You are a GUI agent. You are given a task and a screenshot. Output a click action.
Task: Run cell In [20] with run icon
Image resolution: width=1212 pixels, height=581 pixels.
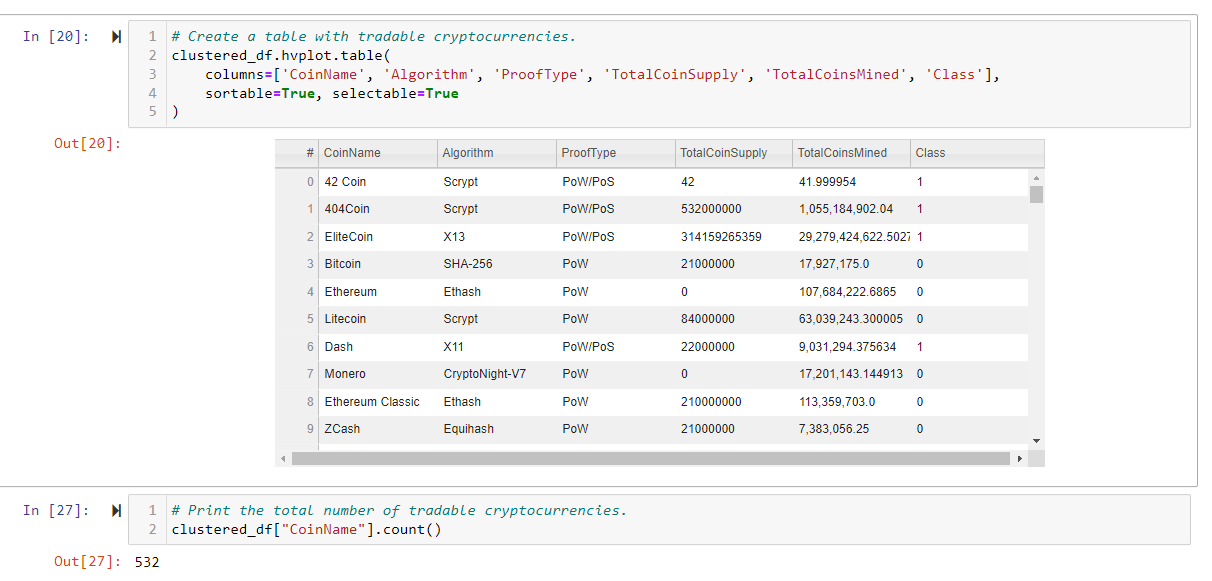(116, 37)
